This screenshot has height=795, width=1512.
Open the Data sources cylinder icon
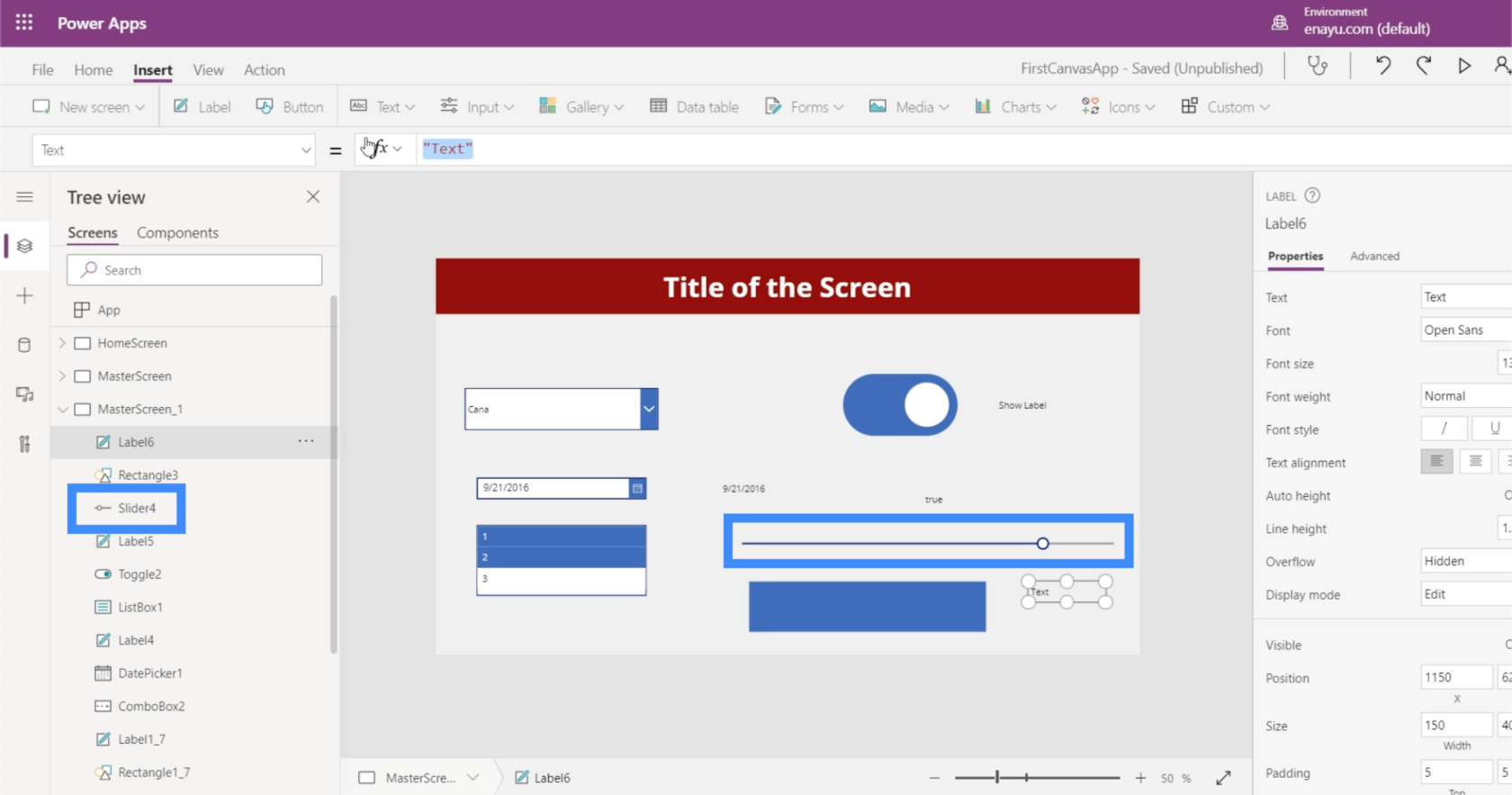(25, 345)
